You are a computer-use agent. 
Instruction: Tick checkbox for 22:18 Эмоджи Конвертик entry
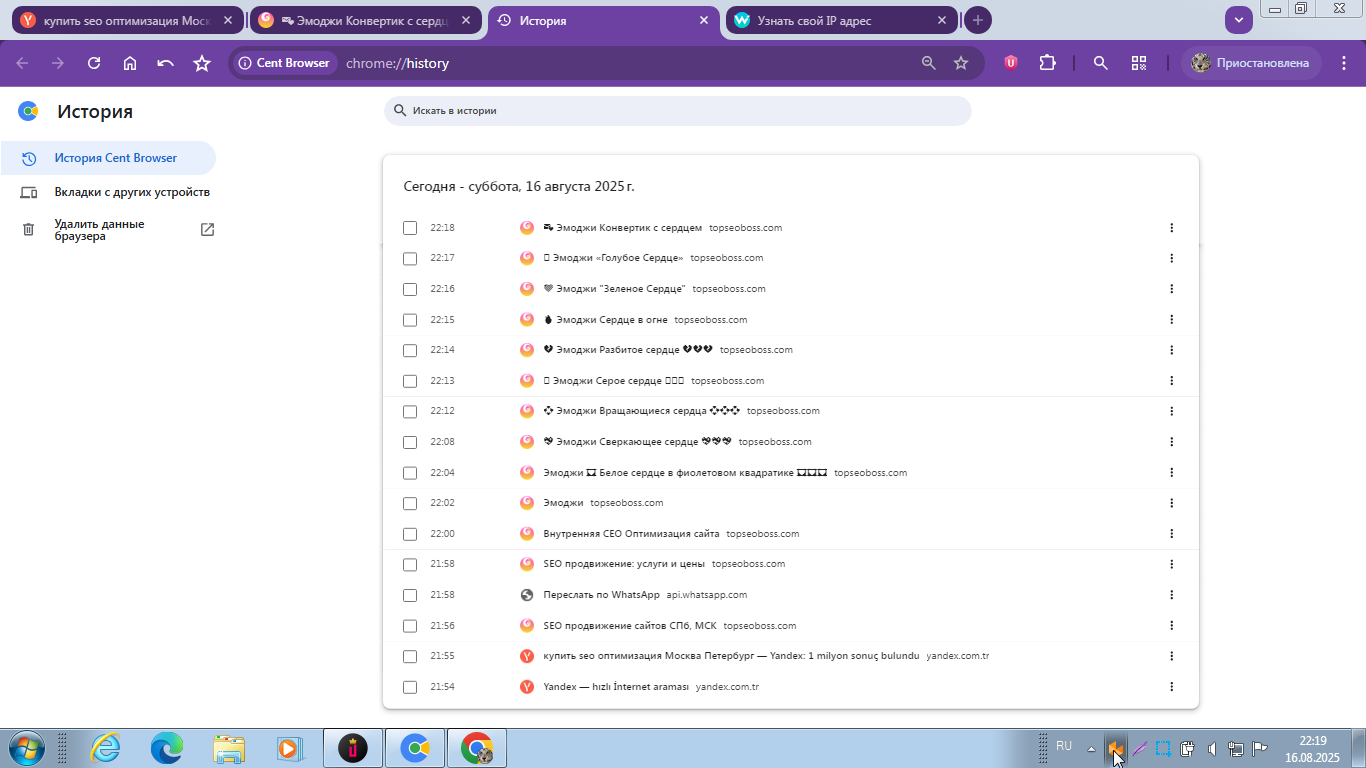pyautogui.click(x=410, y=228)
